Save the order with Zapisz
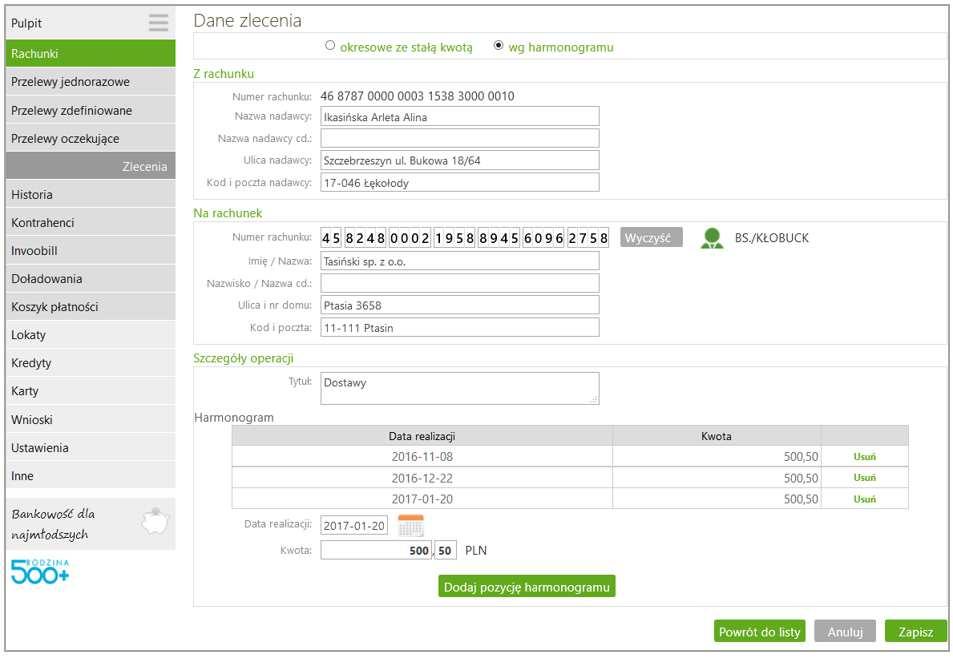This screenshot has width=953, height=658. 915,632
